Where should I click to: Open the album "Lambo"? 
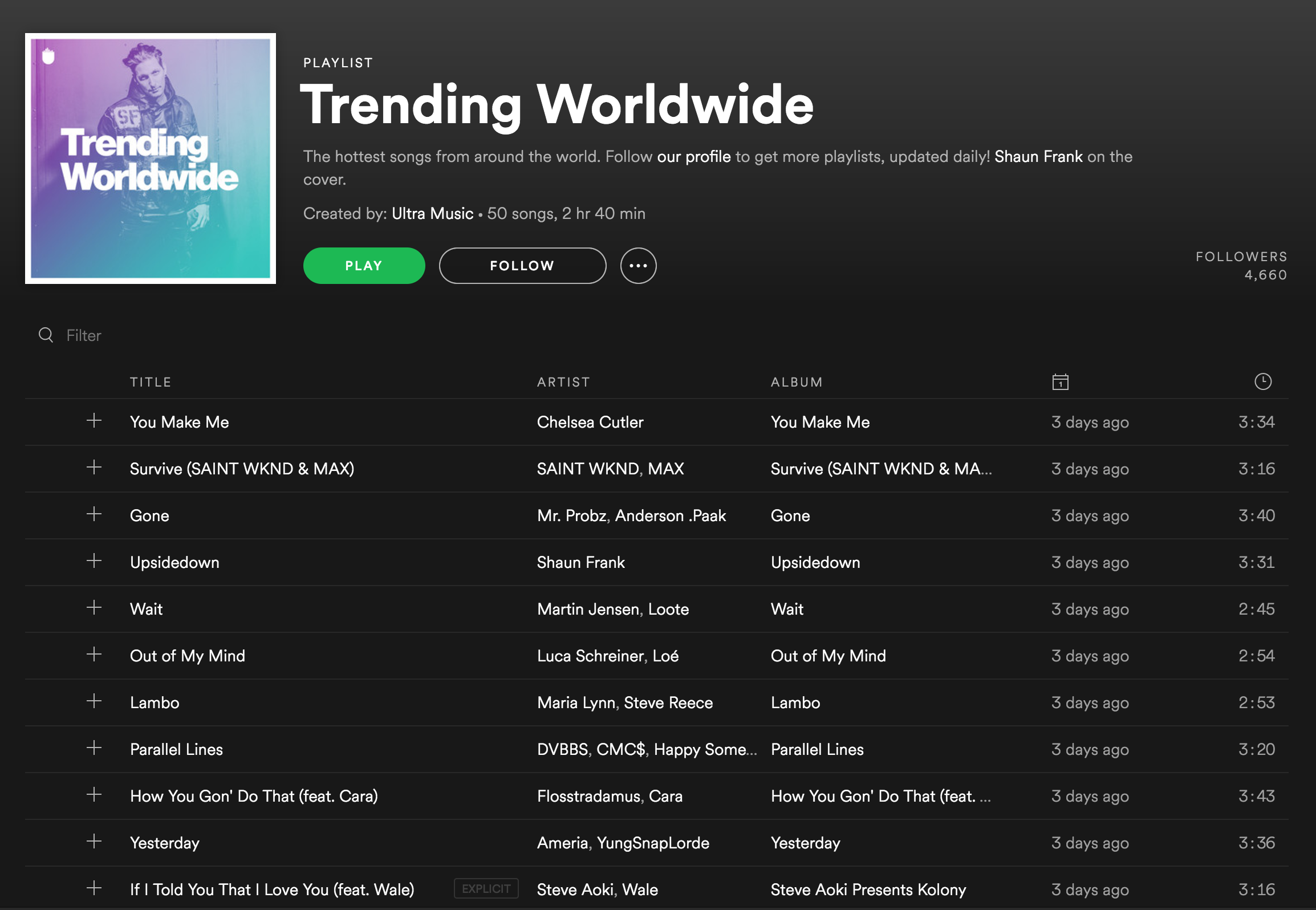click(795, 703)
